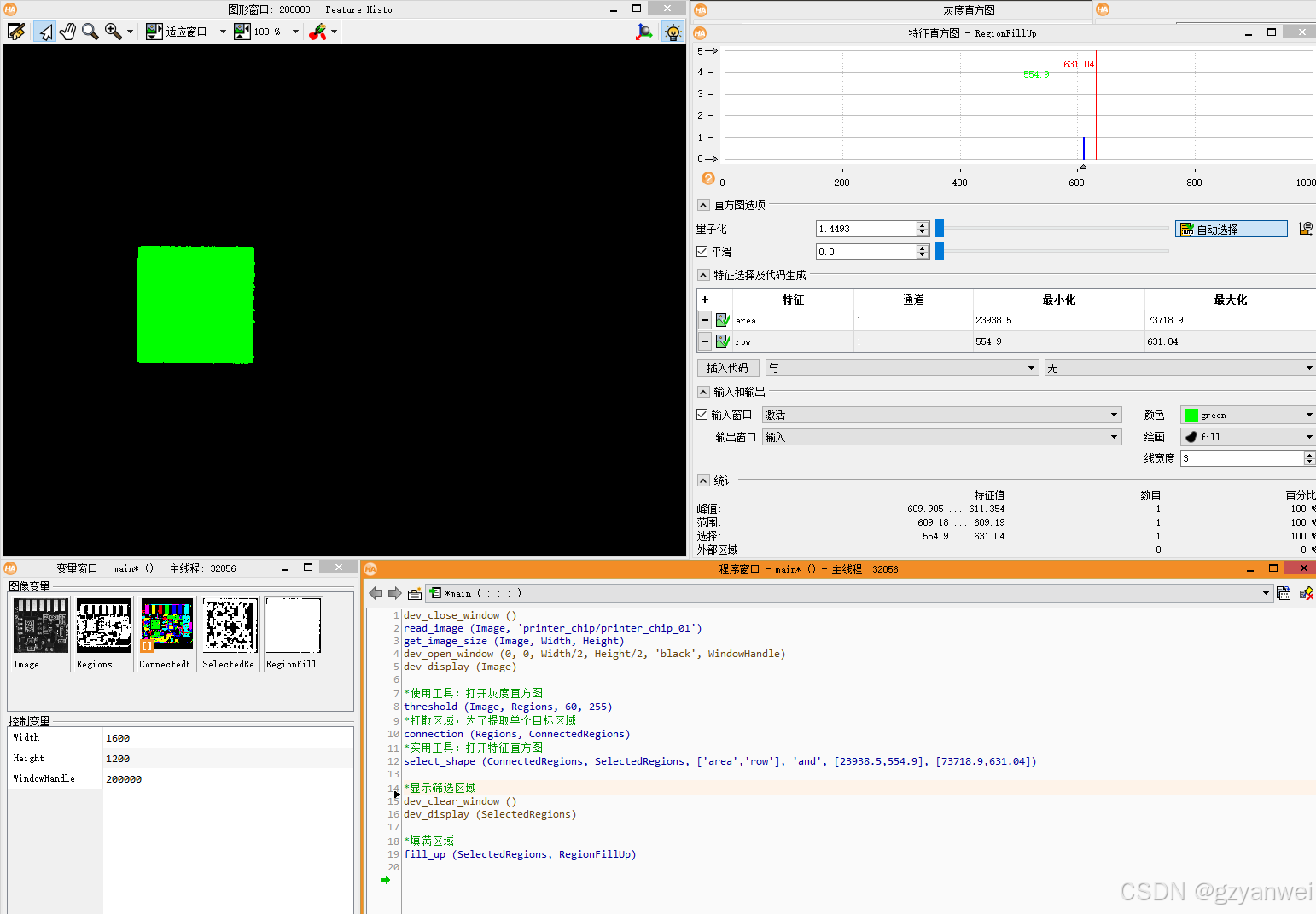The width and height of the screenshot is (1316, 914).
Task: Select the Regions variable thumbnail
Action: (x=103, y=634)
